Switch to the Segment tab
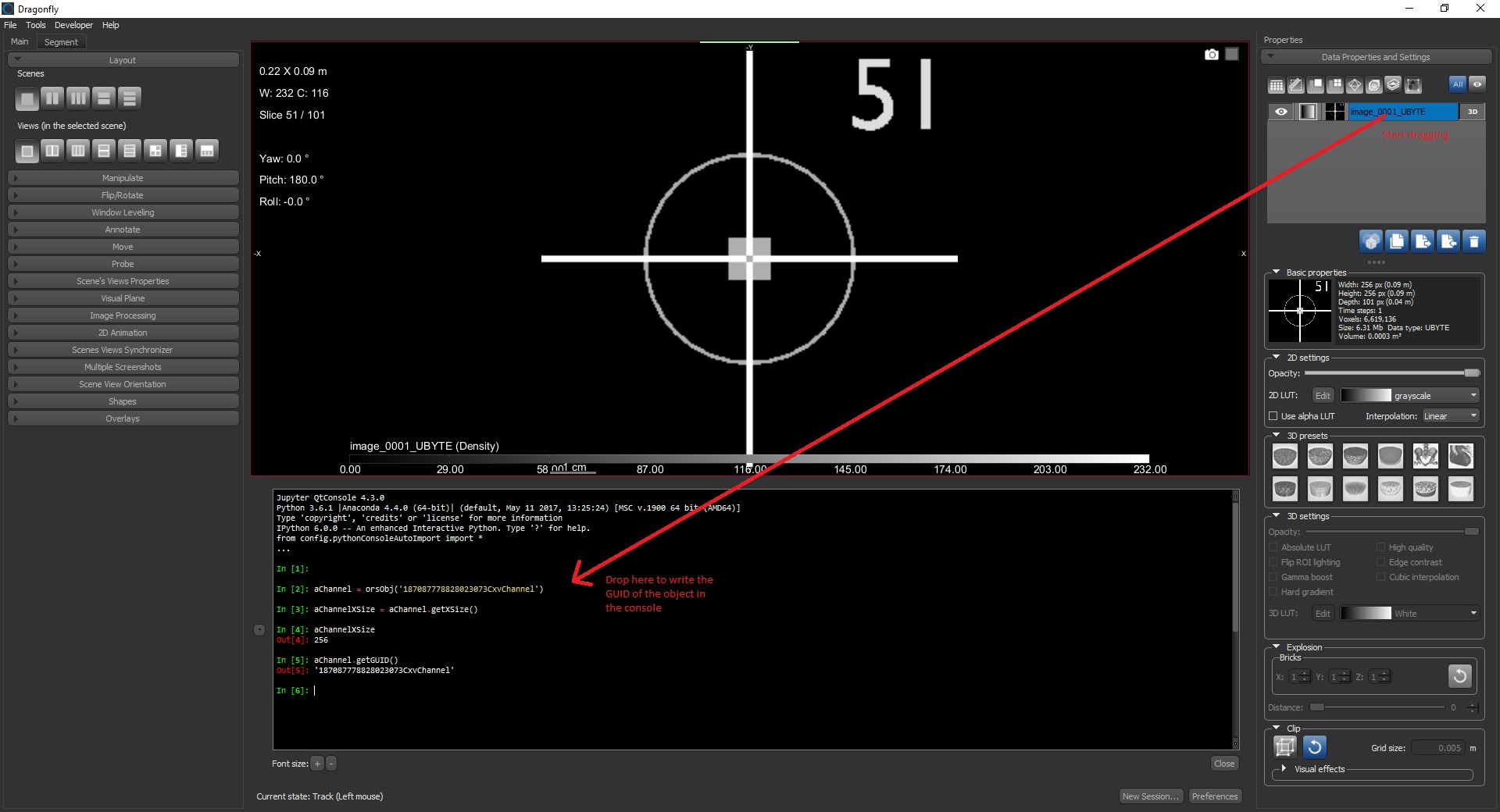 [61, 42]
